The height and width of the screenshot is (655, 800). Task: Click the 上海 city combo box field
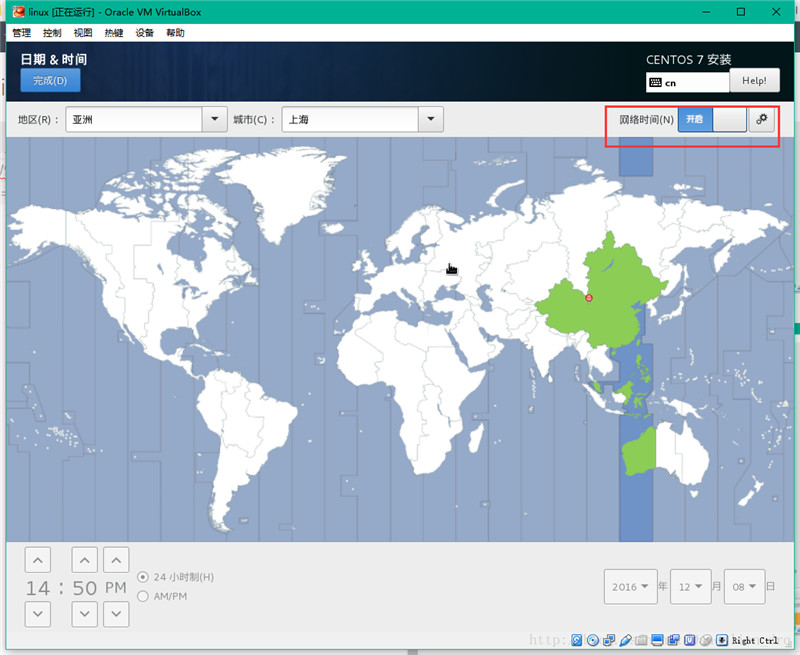coord(350,119)
